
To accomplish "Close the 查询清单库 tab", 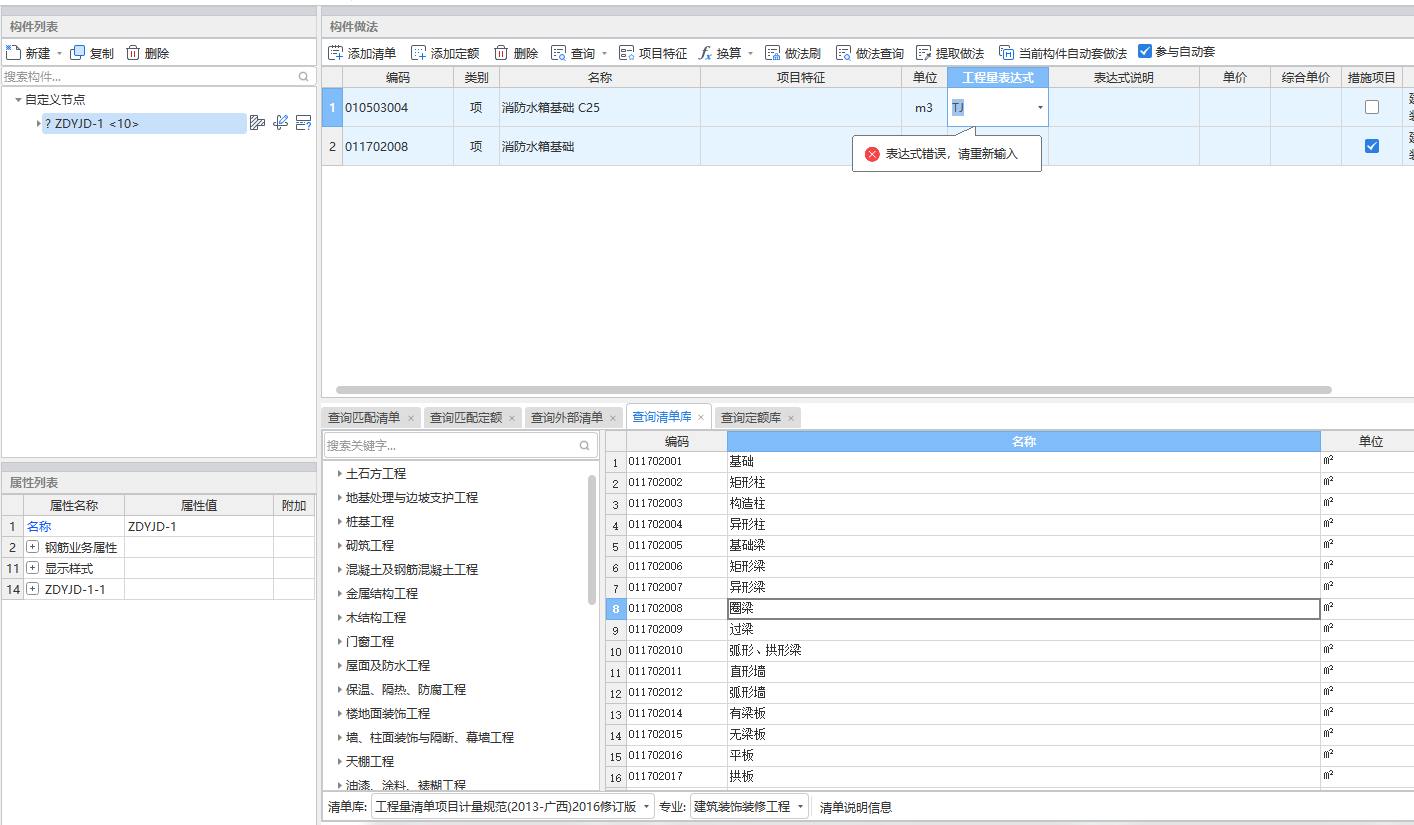I will 701,417.
